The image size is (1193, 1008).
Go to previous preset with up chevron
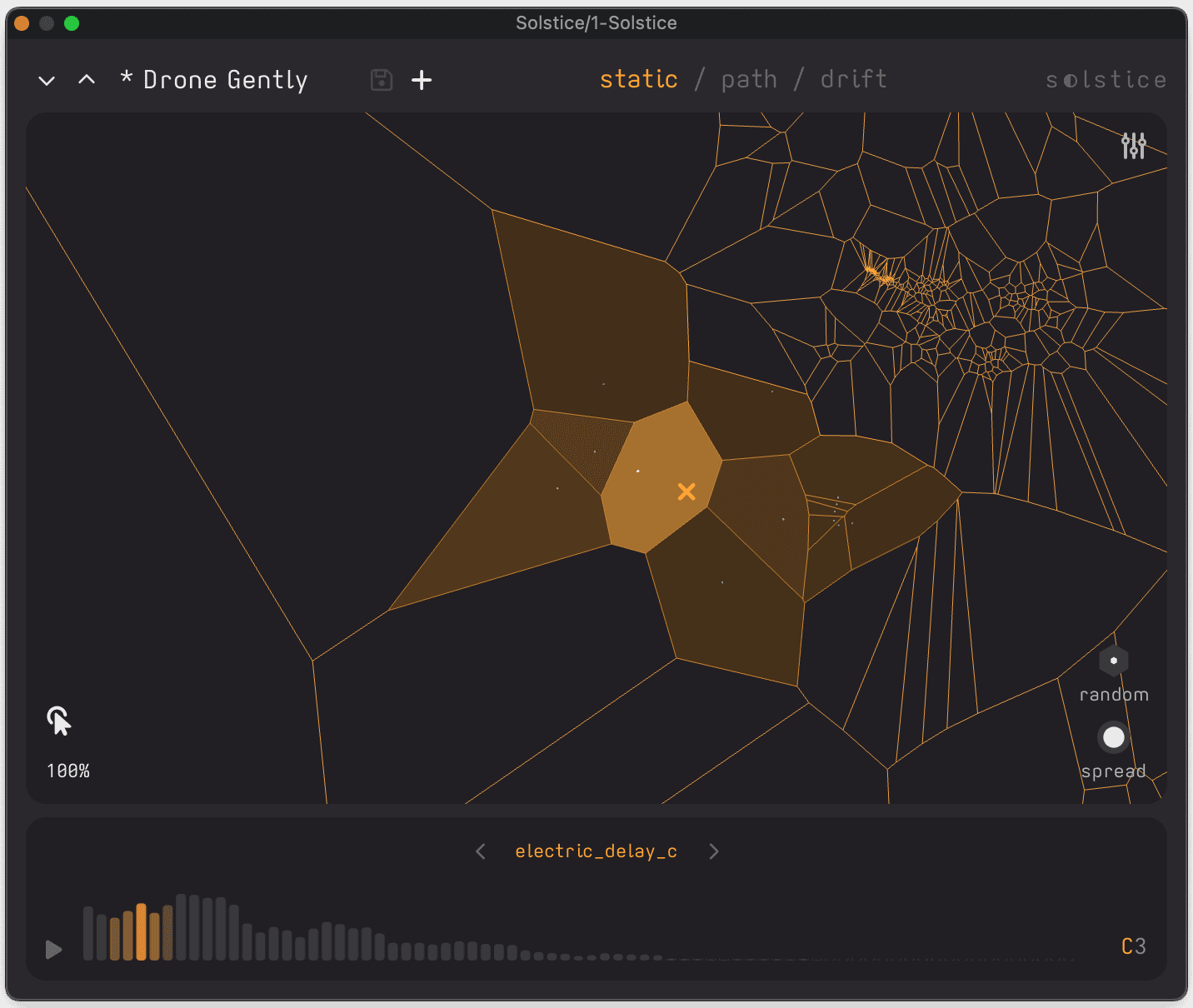coord(87,80)
